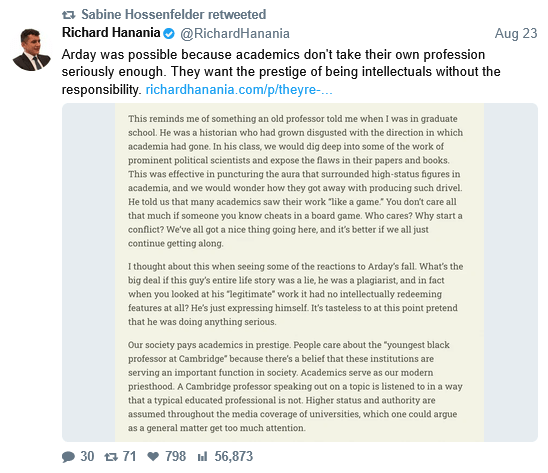
Task: Retweet using the retweet arrows icon
Action: point(111,457)
